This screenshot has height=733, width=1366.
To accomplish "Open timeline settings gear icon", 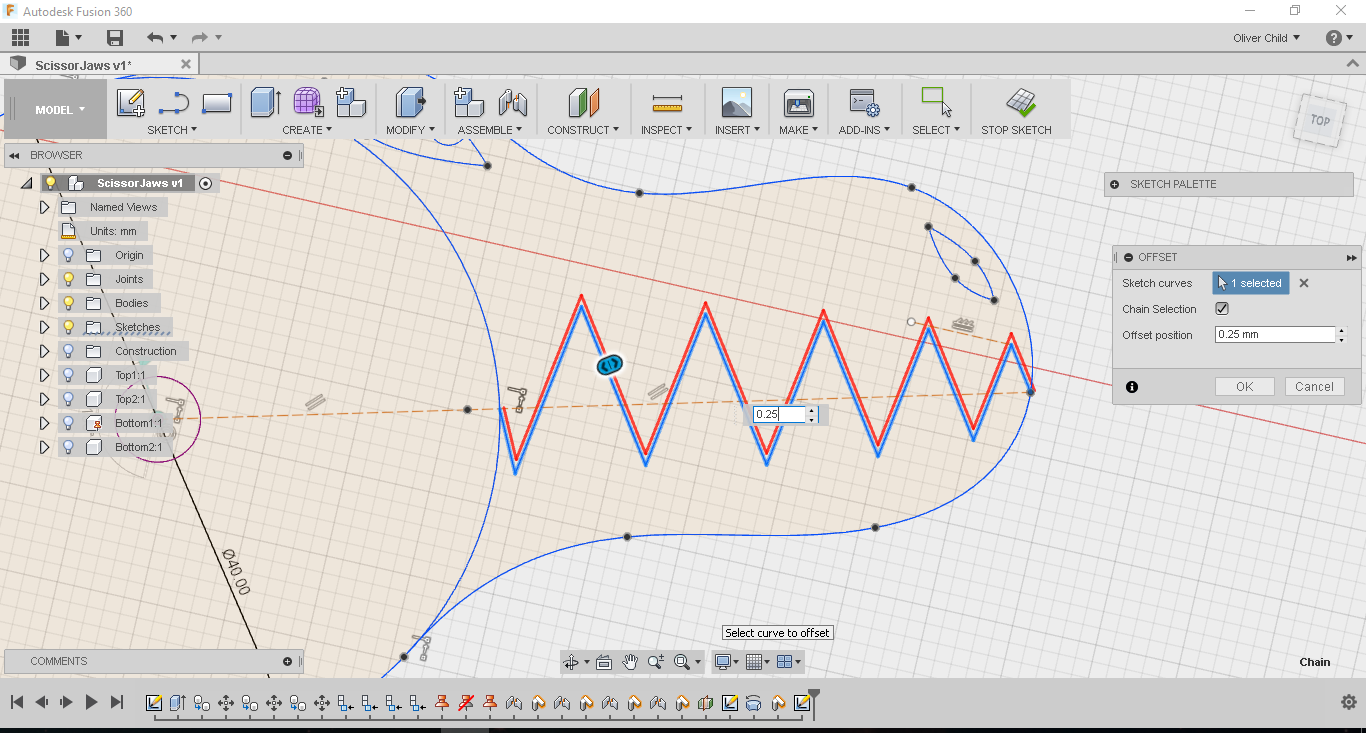I will click(1349, 702).
